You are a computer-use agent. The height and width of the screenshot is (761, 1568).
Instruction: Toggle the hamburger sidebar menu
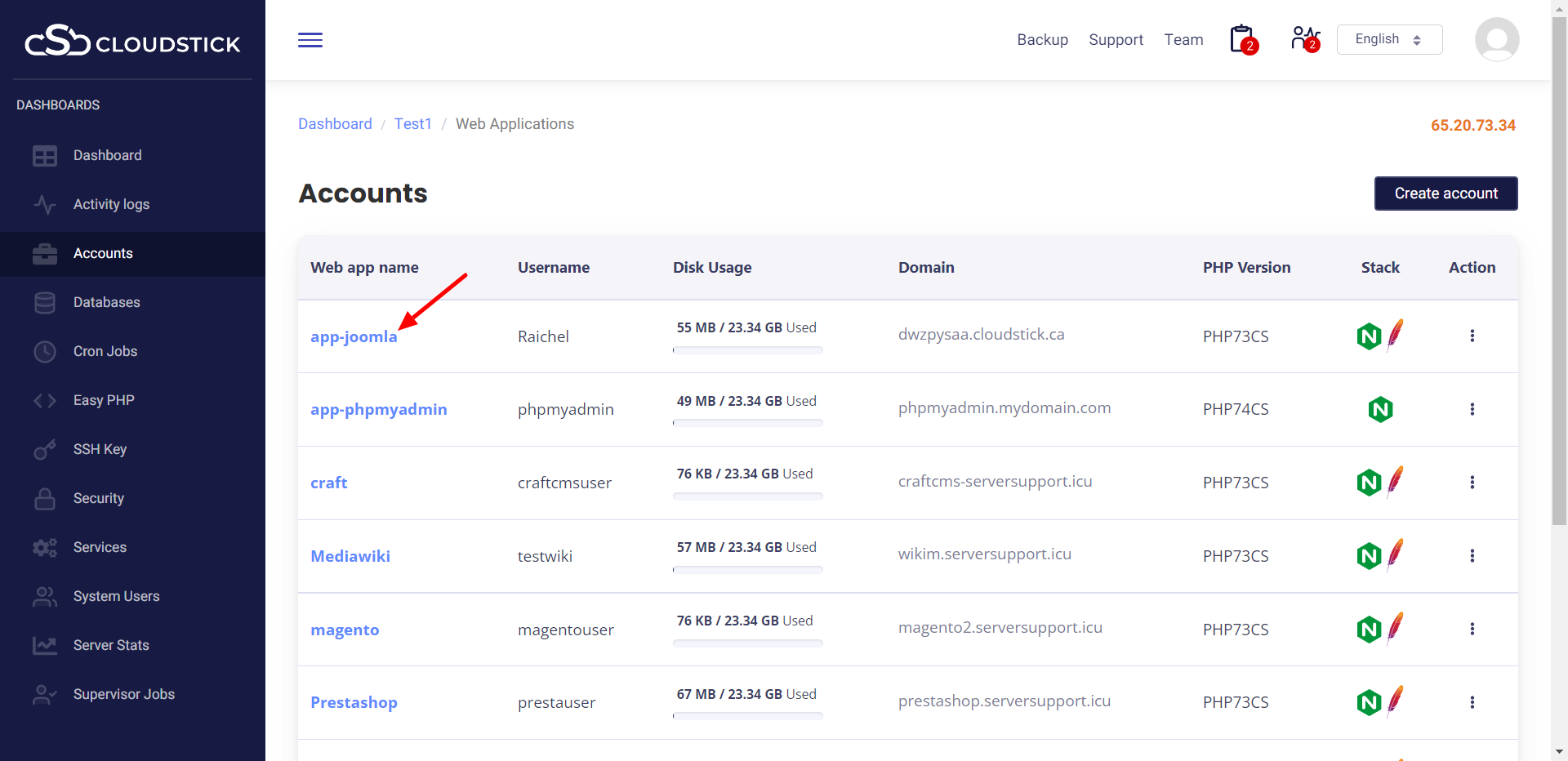click(310, 40)
